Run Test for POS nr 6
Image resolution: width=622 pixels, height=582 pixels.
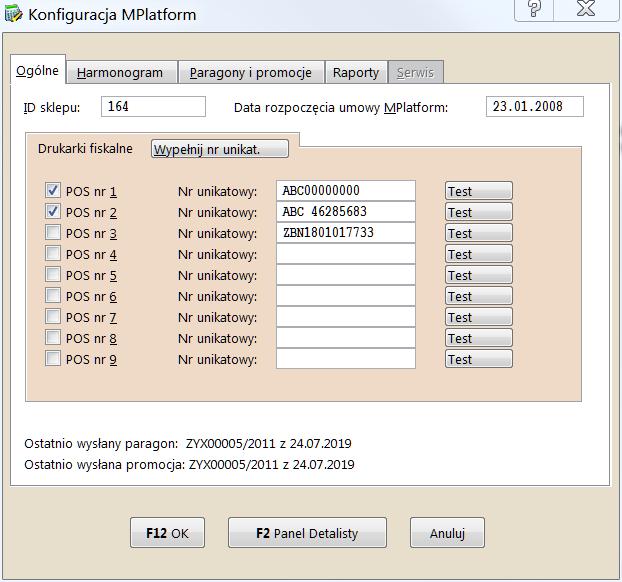479,296
